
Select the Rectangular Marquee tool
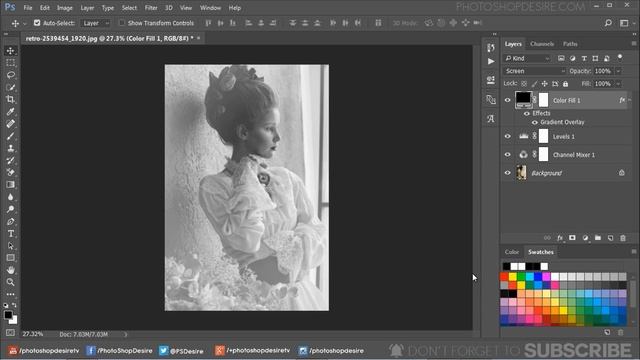pyautogui.click(x=11, y=63)
